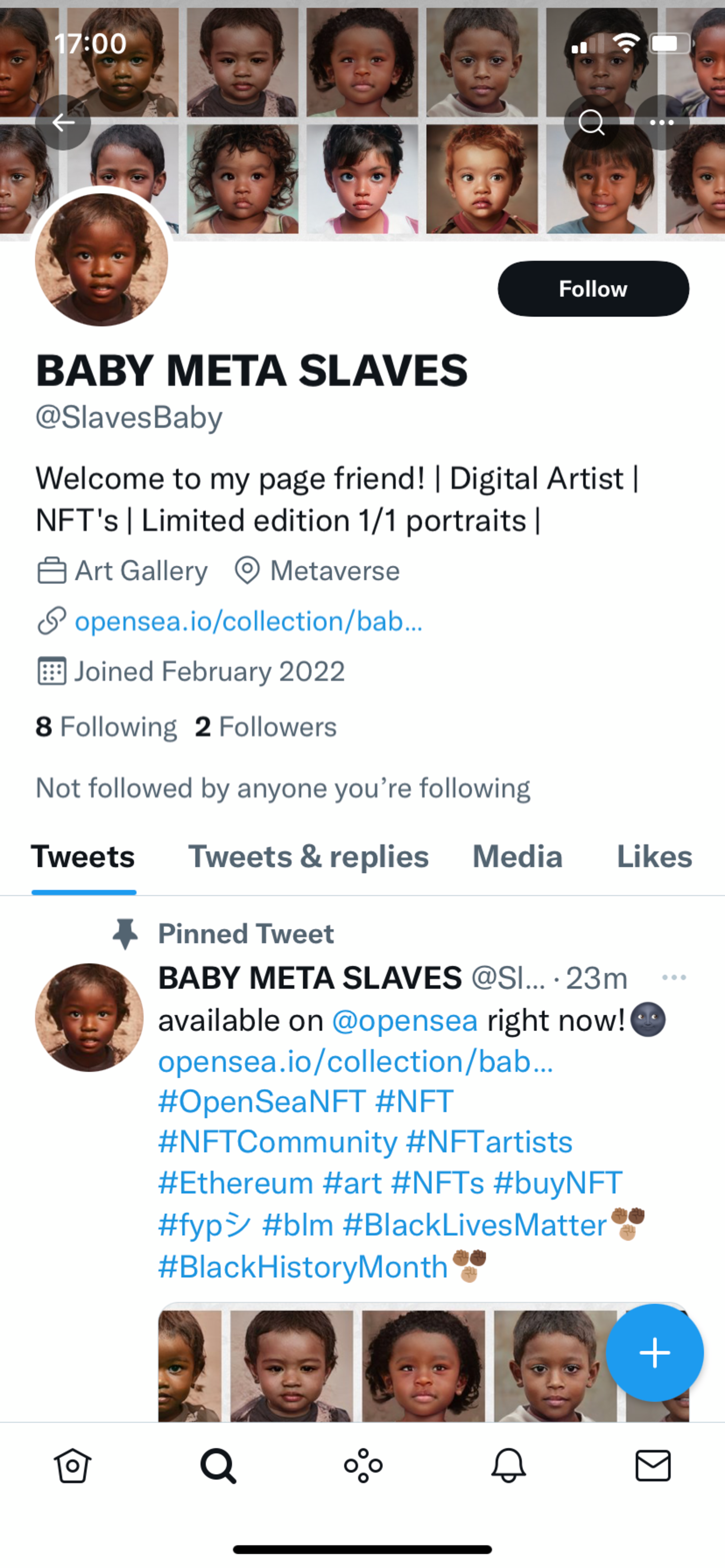Switch to Tweets & replies tab
725x1568 pixels.
(308, 857)
